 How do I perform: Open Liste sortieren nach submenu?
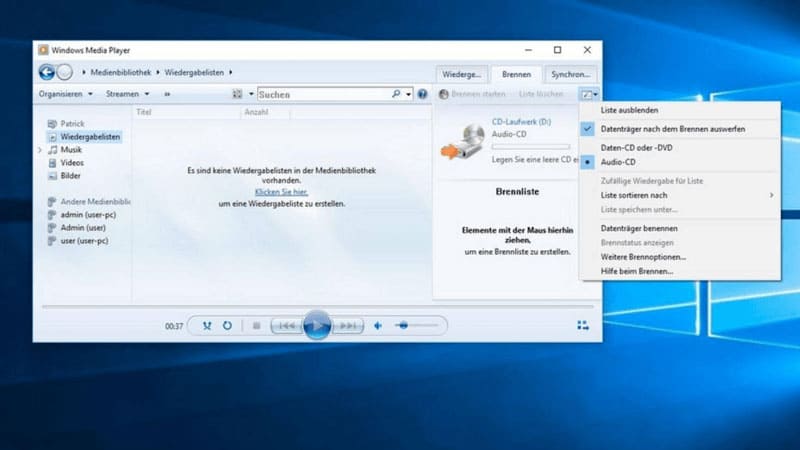coord(680,195)
